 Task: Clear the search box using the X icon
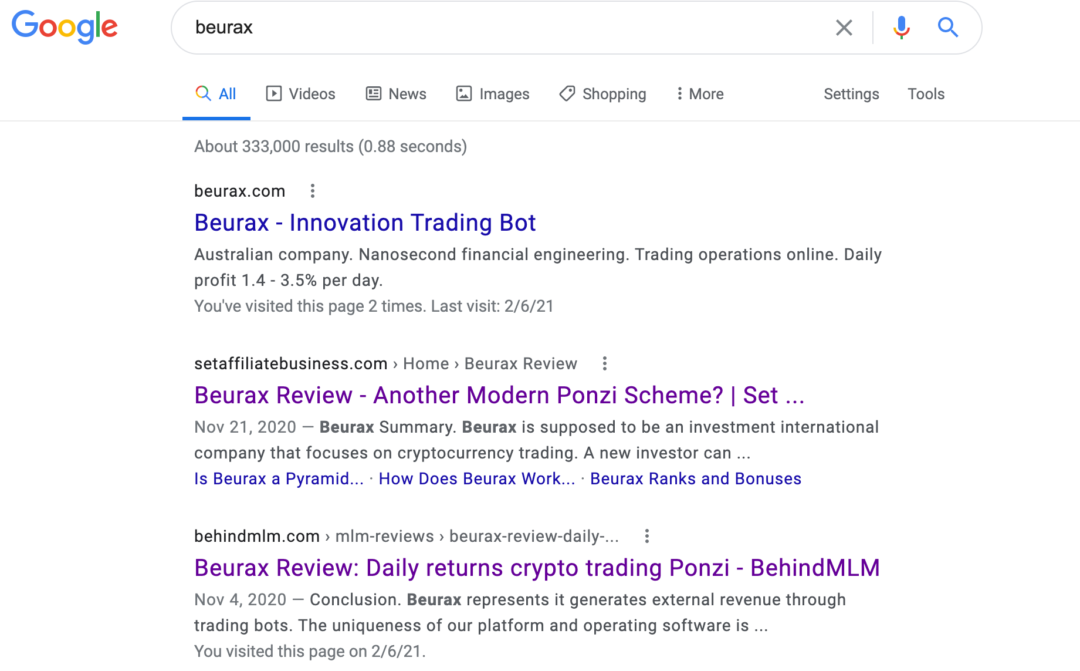click(843, 27)
